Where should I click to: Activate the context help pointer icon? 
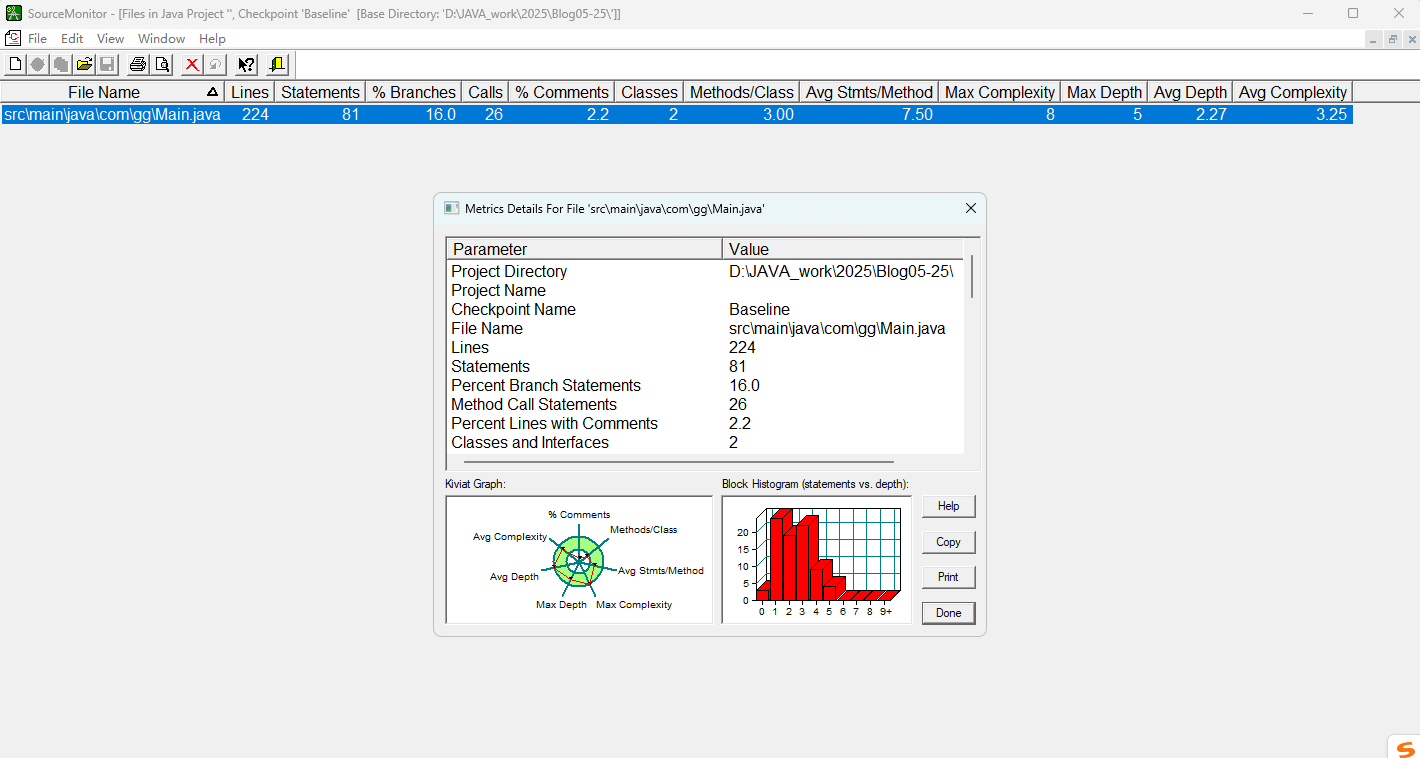(246, 65)
